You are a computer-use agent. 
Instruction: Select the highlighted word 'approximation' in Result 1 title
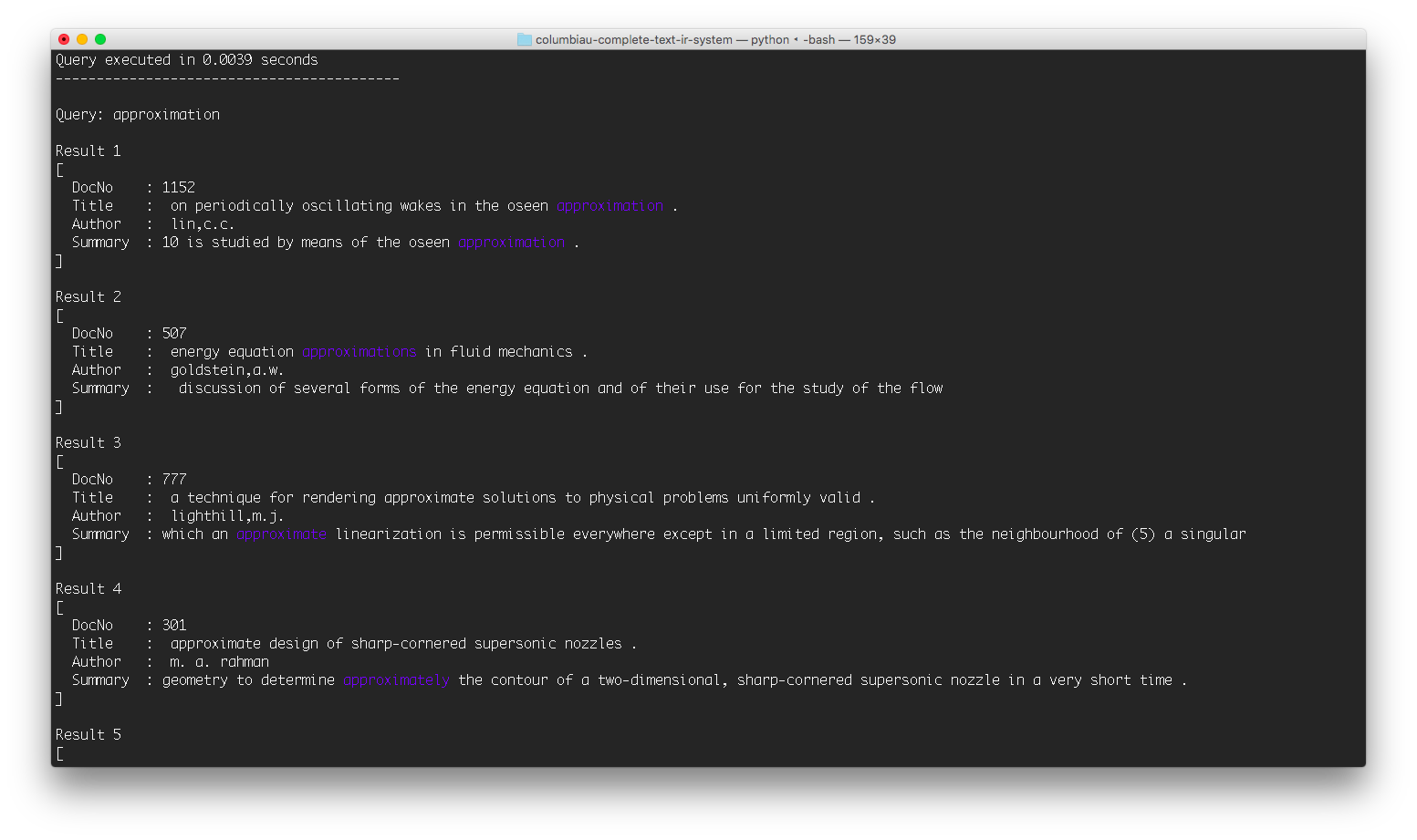(610, 205)
